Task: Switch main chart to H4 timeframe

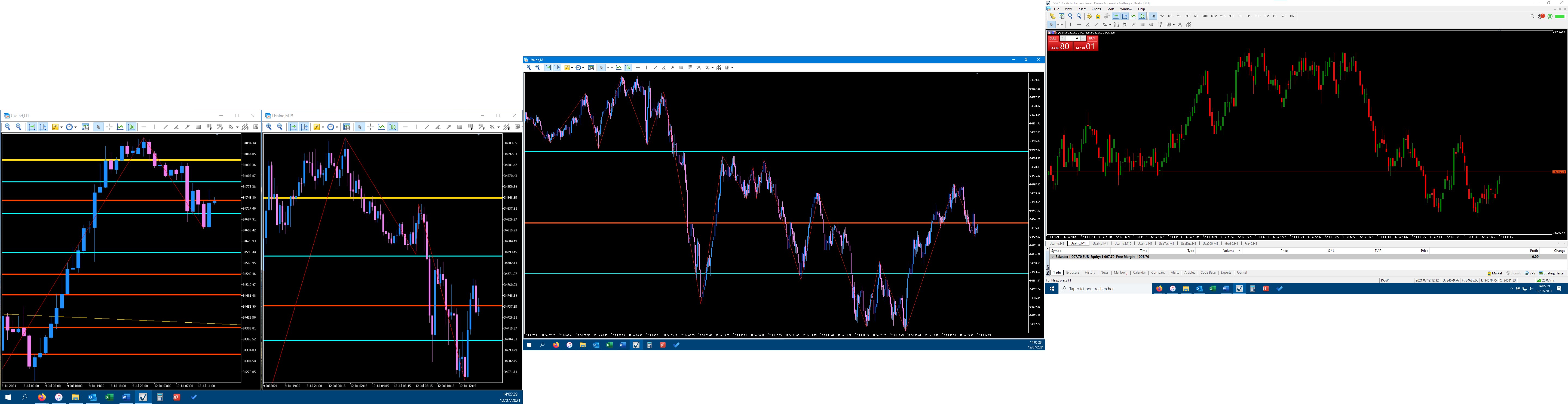Action: (1248, 16)
